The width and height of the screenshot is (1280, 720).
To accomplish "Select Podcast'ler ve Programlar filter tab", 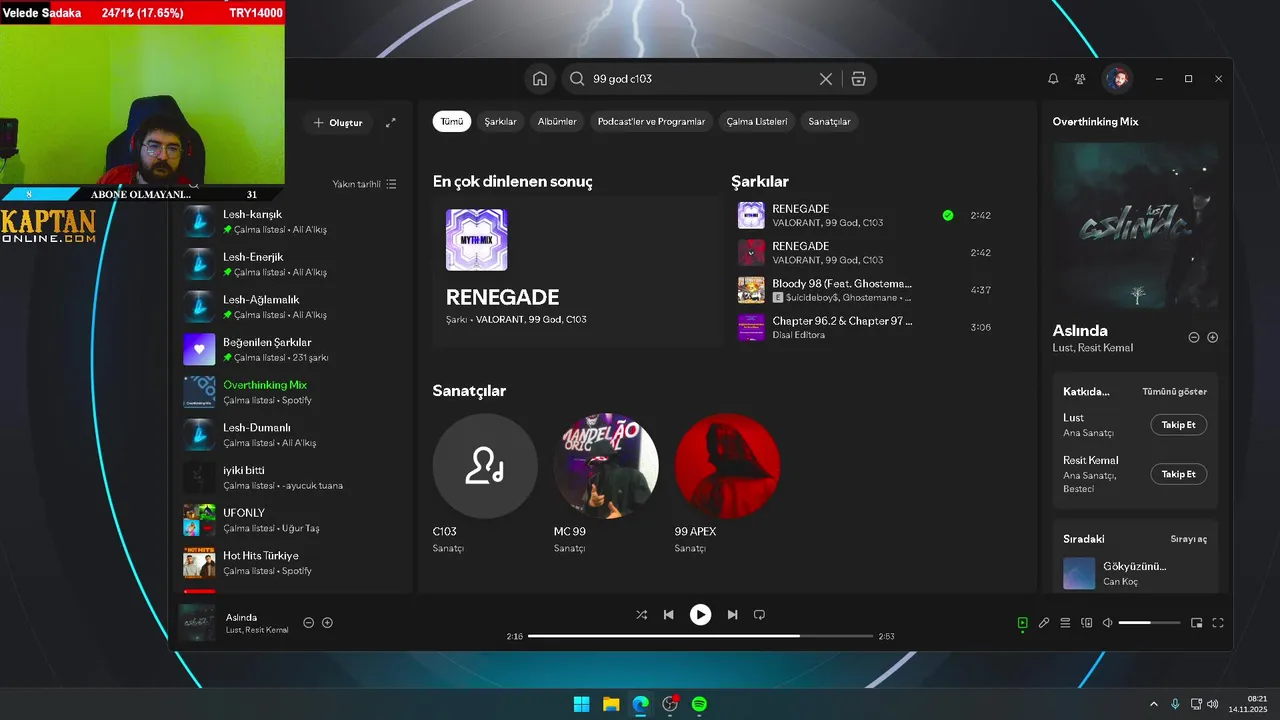I will tap(651, 121).
